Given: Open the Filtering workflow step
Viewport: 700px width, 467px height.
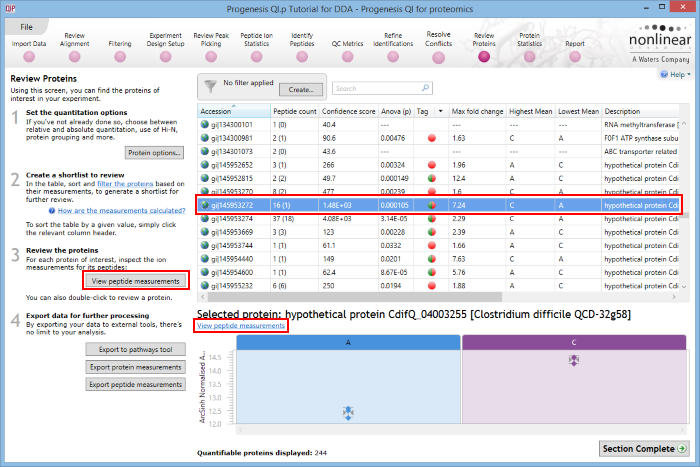Looking at the screenshot, I should coord(120,57).
